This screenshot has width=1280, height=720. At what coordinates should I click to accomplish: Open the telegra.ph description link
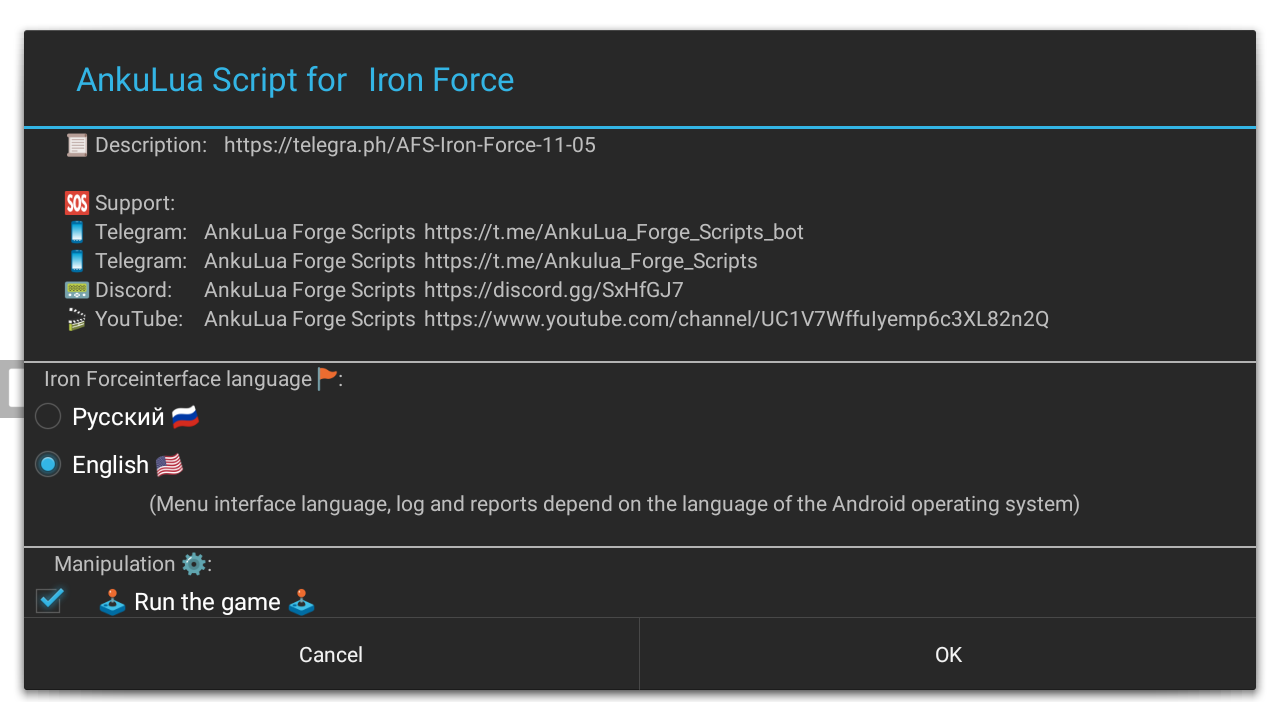tap(409, 145)
